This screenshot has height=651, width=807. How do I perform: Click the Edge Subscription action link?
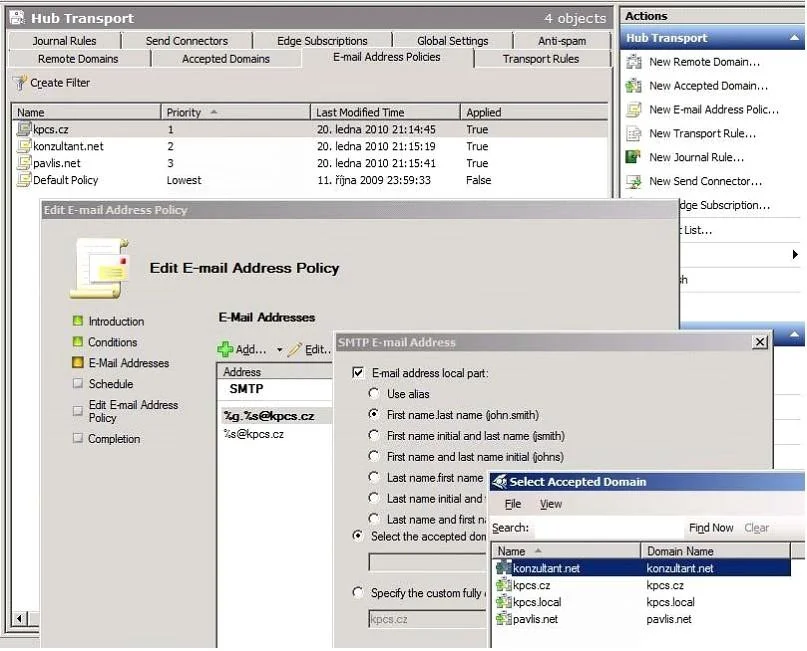coord(725,205)
